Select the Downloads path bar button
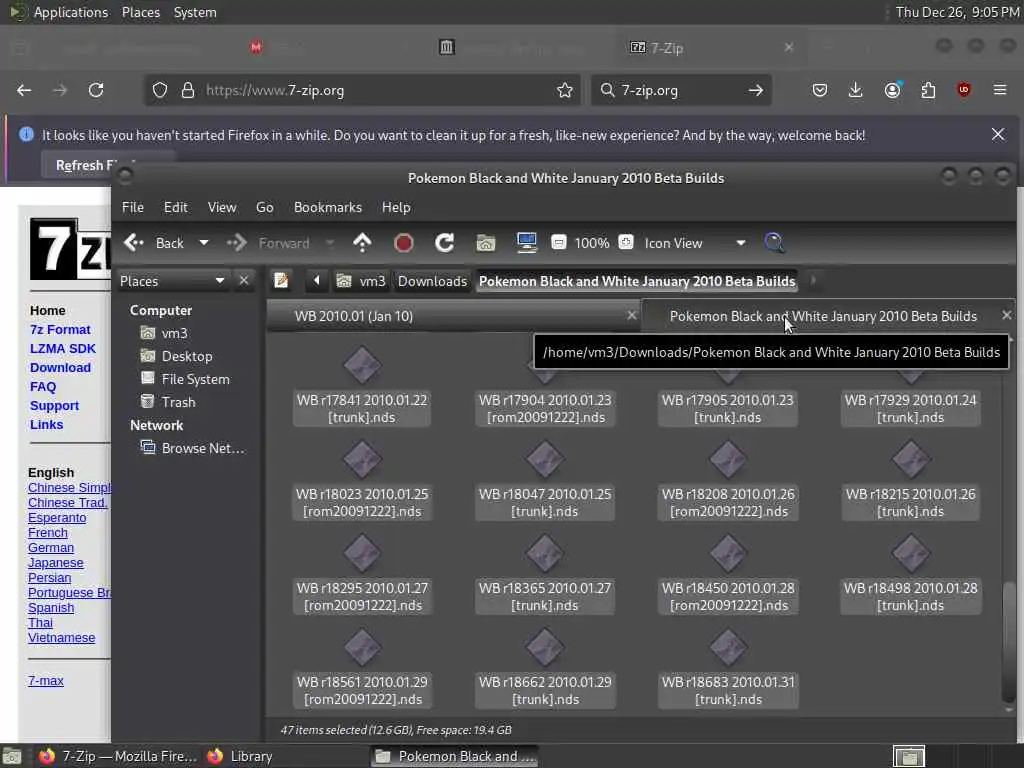 (x=432, y=281)
